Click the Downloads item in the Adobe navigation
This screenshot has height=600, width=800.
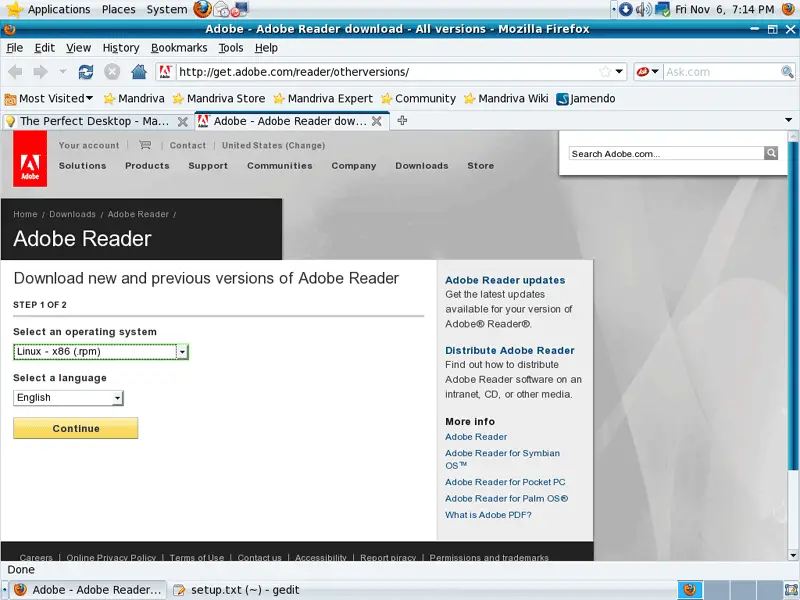click(421, 166)
